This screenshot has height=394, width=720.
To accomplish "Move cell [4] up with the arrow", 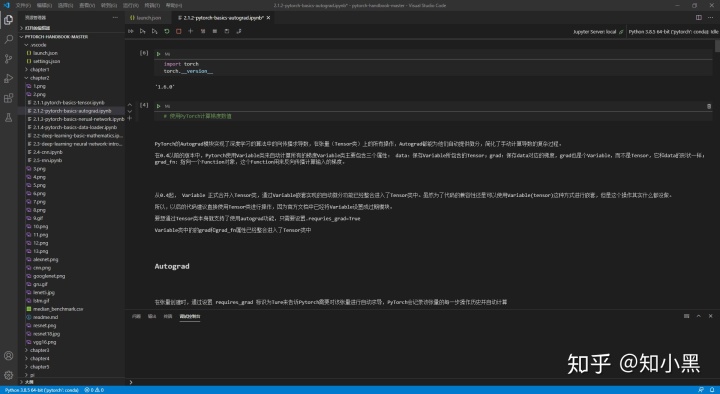I will (x=129, y=105).
